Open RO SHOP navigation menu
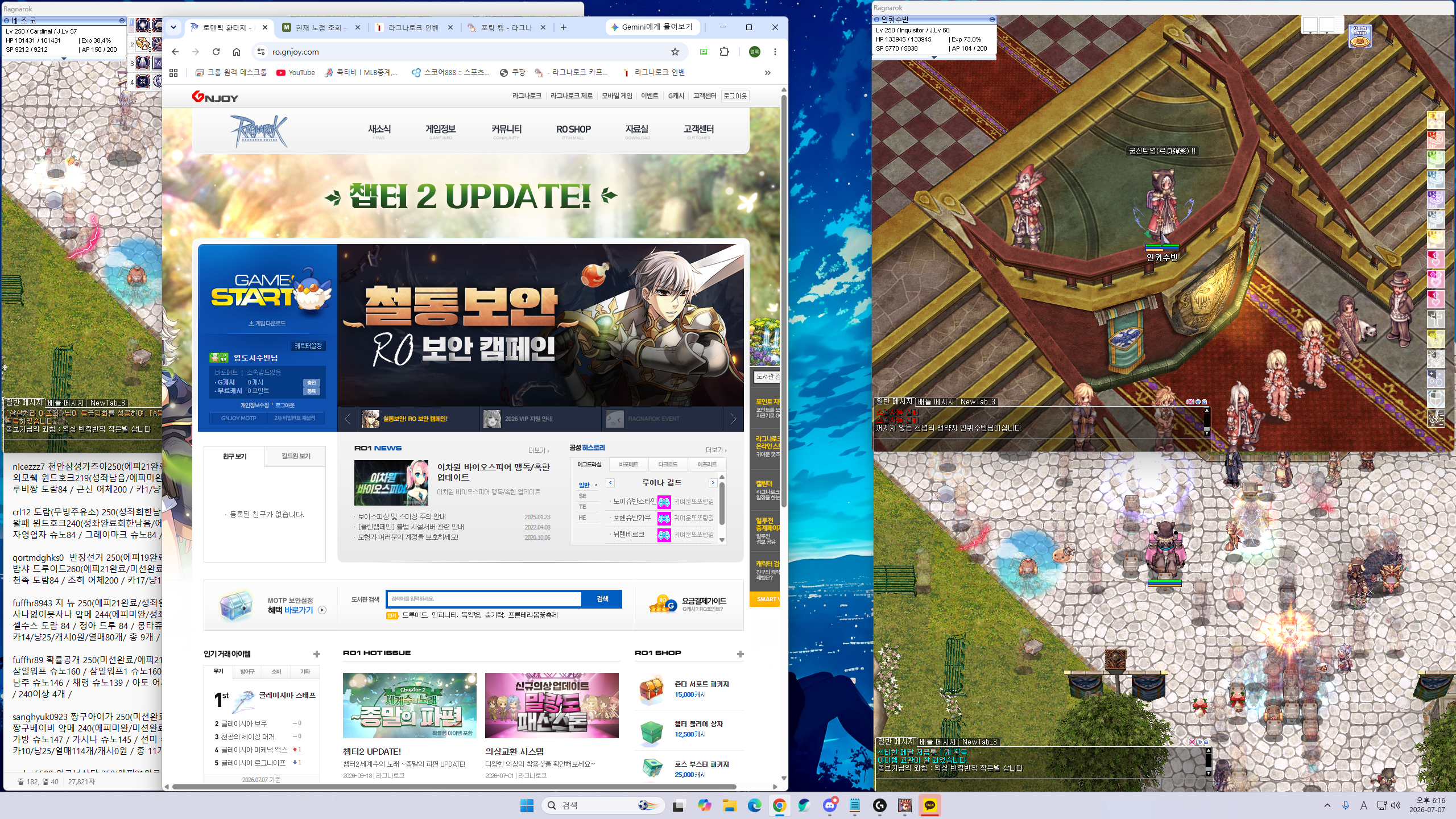Image resolution: width=1456 pixels, height=819 pixels. (573, 131)
